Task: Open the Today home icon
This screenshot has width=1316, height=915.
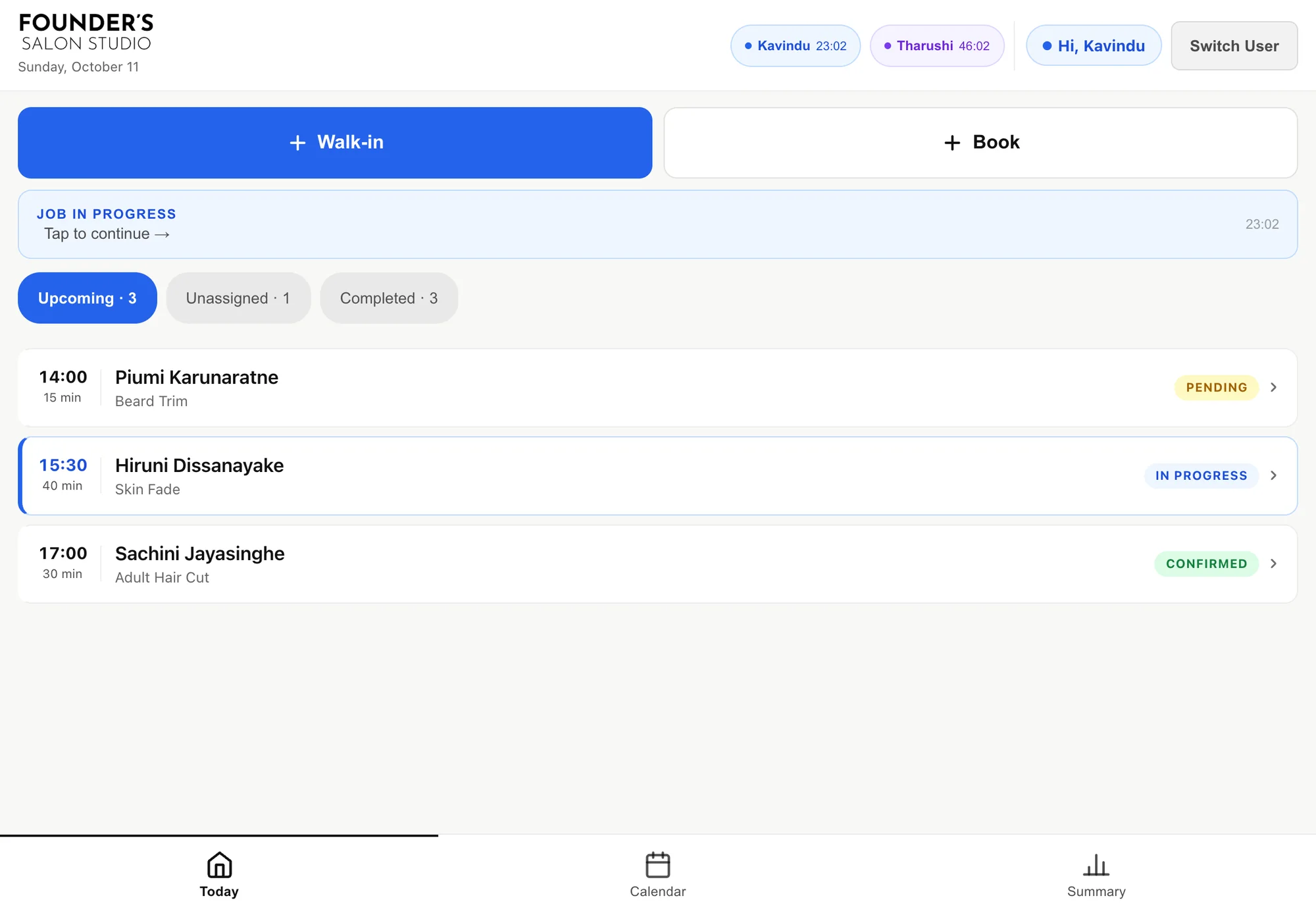Action: 219,865
